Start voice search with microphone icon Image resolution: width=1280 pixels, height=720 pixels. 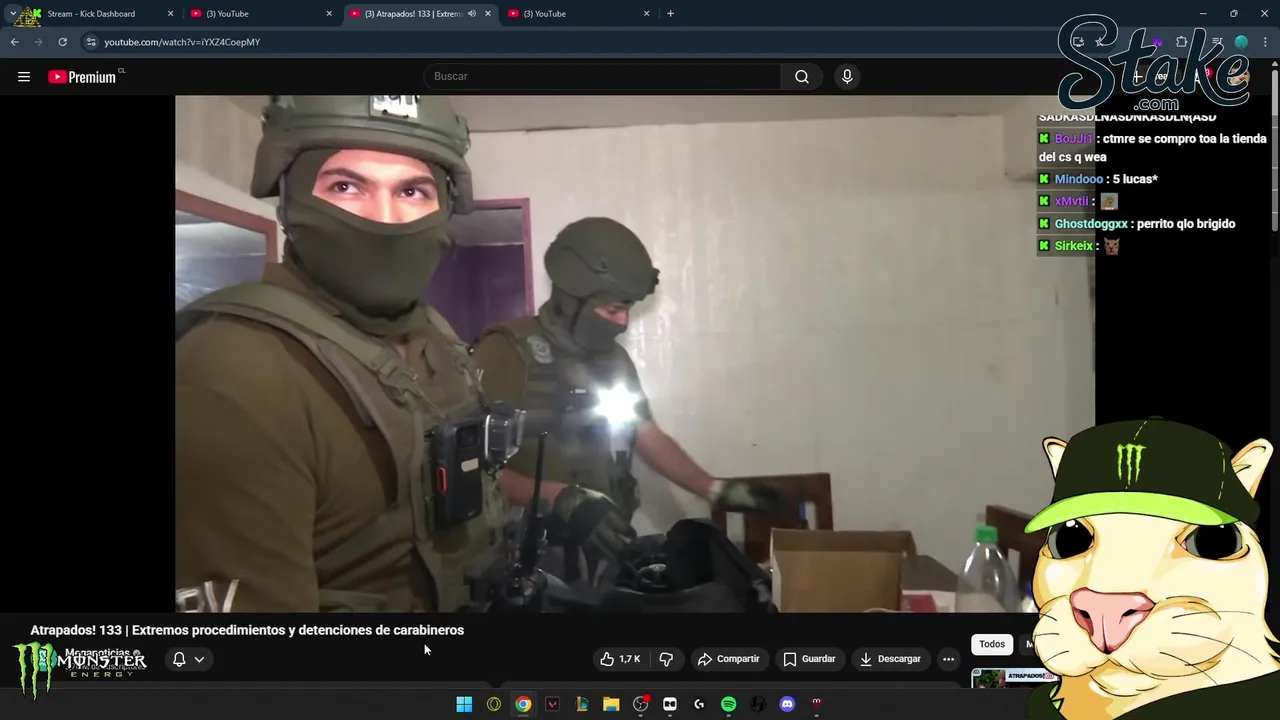(x=847, y=77)
